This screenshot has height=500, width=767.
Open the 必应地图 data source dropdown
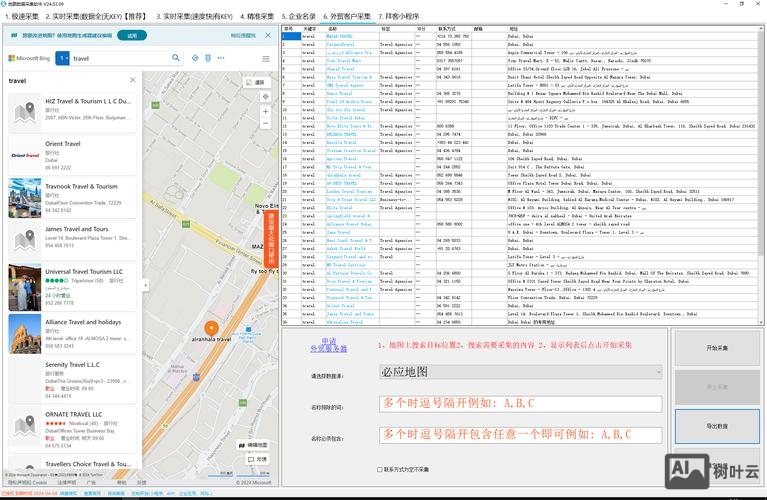520,372
